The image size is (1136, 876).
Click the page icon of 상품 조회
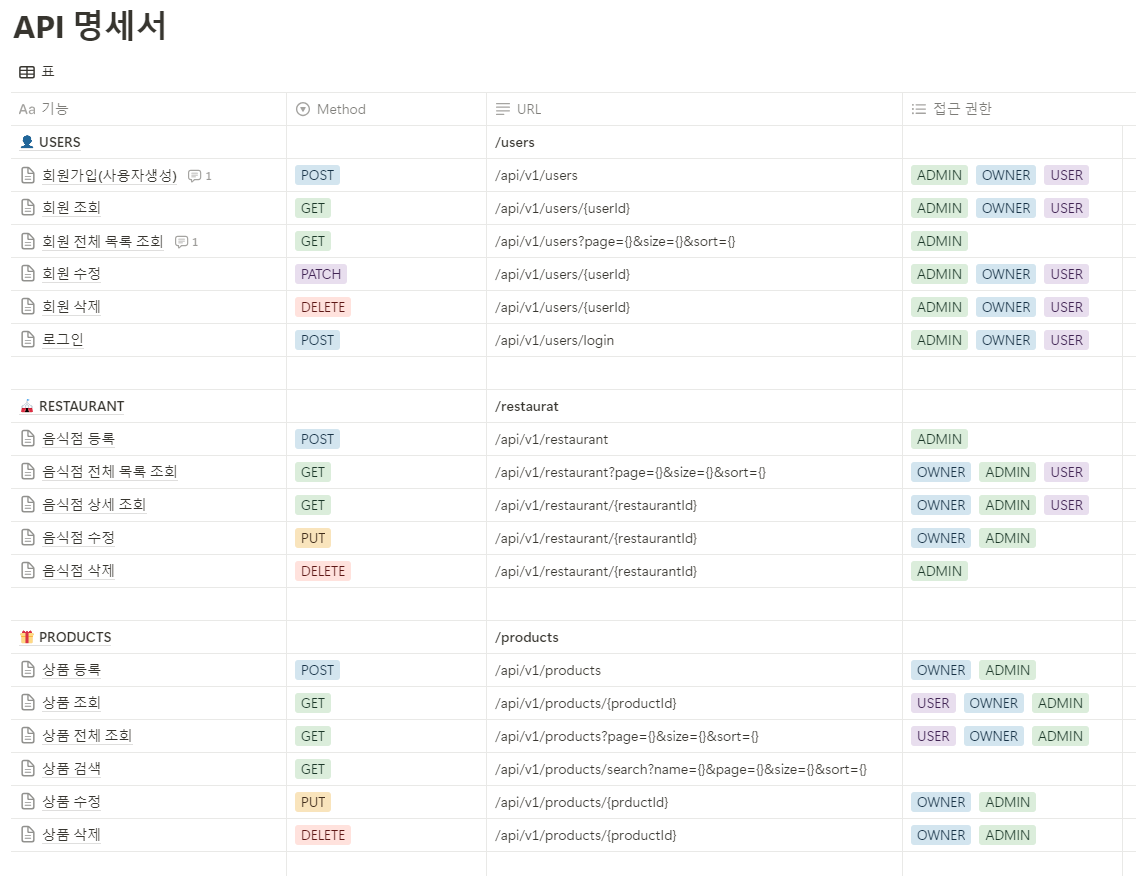[x=28, y=703]
